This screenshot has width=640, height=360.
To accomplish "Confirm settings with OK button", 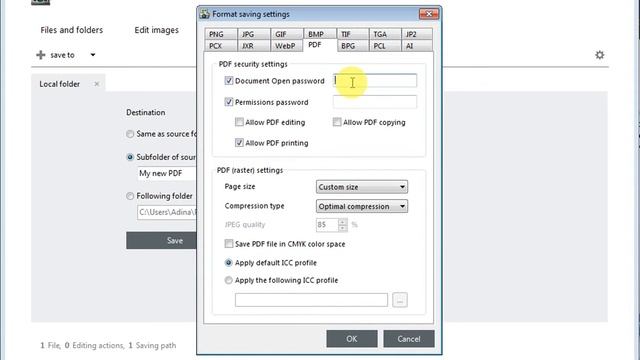I will tap(352, 339).
